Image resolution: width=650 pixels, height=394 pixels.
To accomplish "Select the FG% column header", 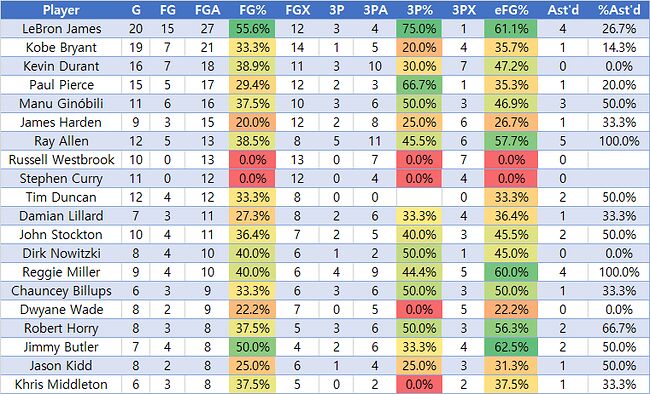I will tap(252, 10).
